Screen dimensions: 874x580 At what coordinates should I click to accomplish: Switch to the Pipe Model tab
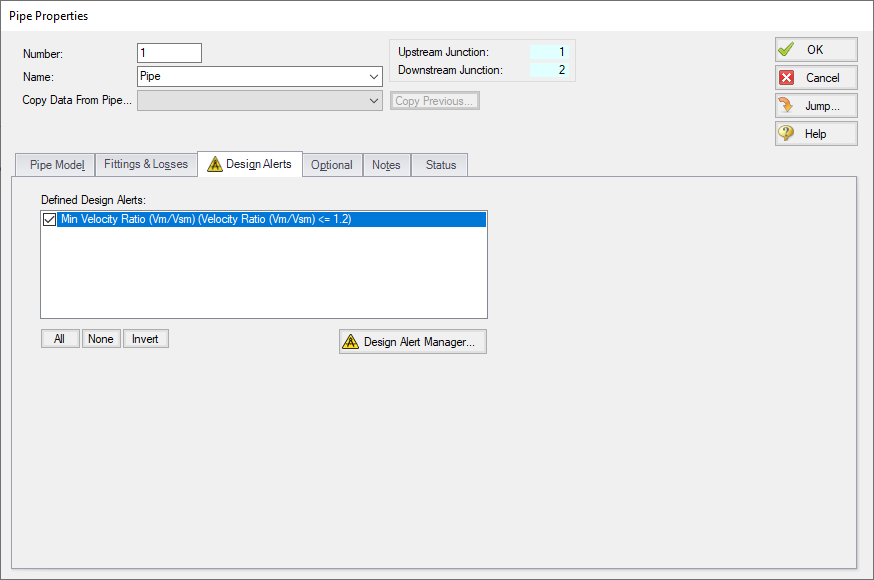point(56,165)
